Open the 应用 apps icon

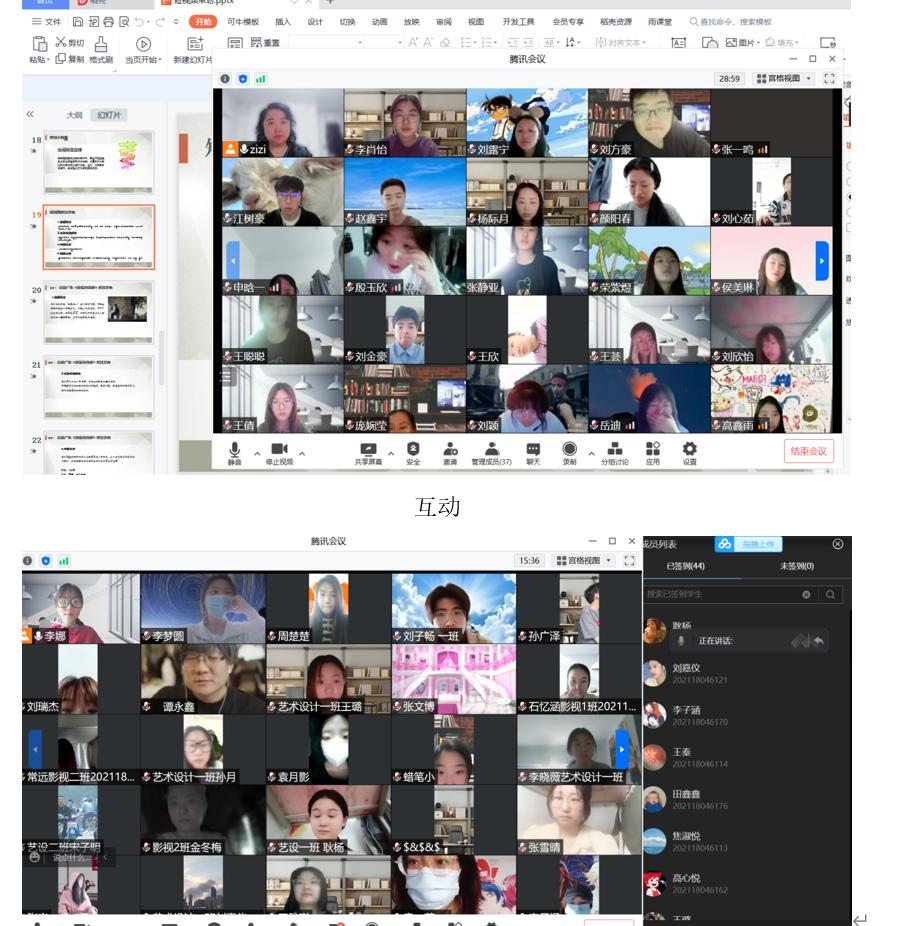point(652,452)
